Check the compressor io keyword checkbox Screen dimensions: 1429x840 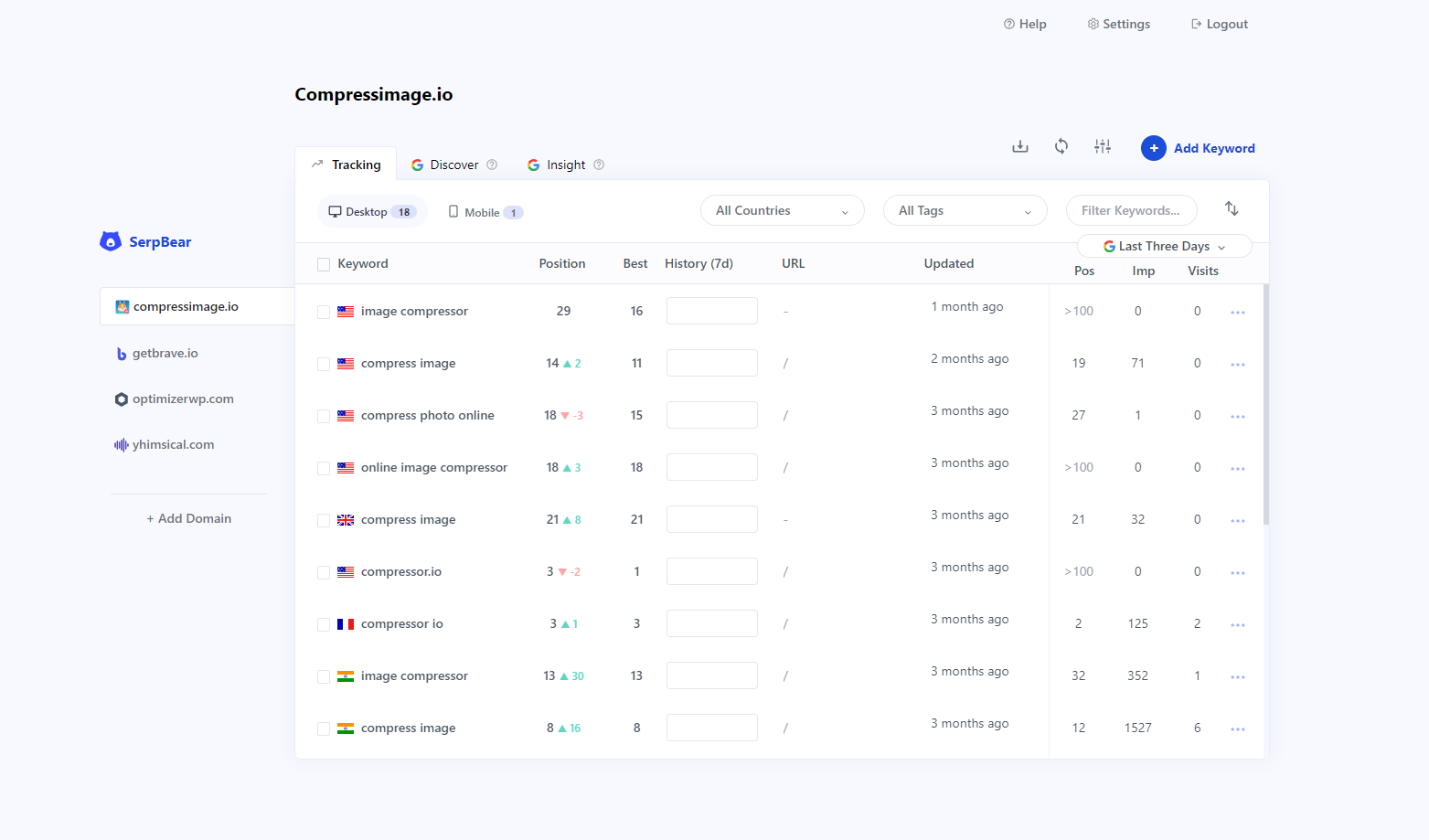[324, 624]
